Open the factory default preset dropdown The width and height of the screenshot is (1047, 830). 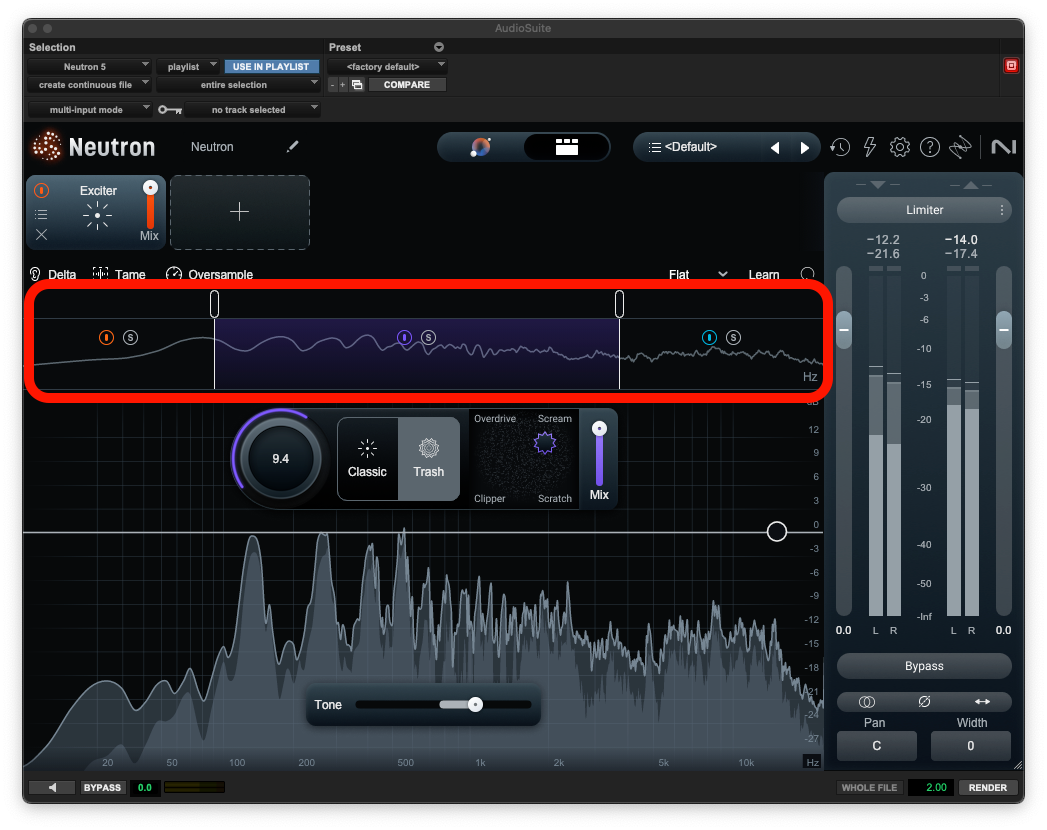click(386, 67)
